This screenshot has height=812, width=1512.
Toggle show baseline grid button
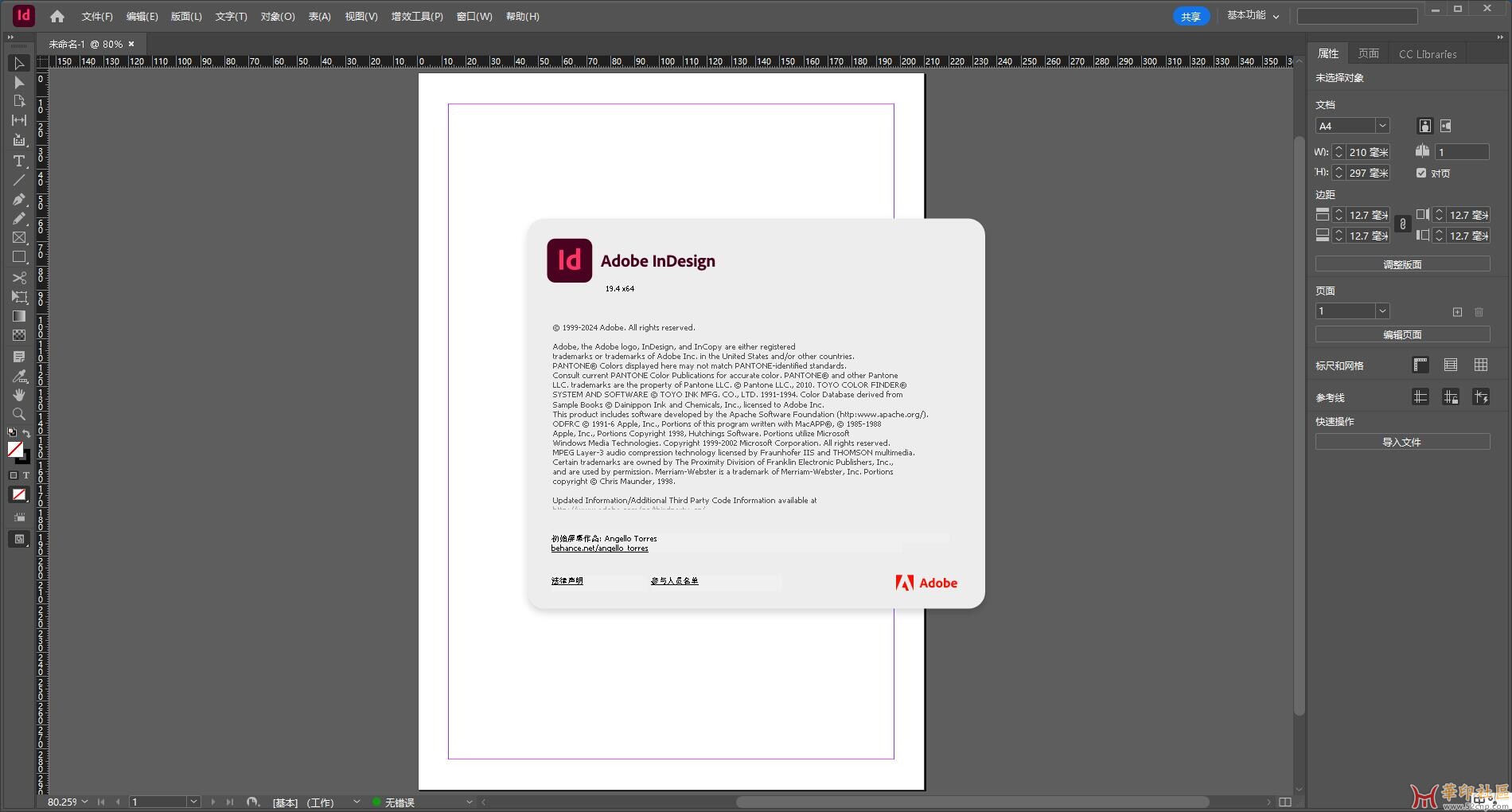pos(1451,365)
